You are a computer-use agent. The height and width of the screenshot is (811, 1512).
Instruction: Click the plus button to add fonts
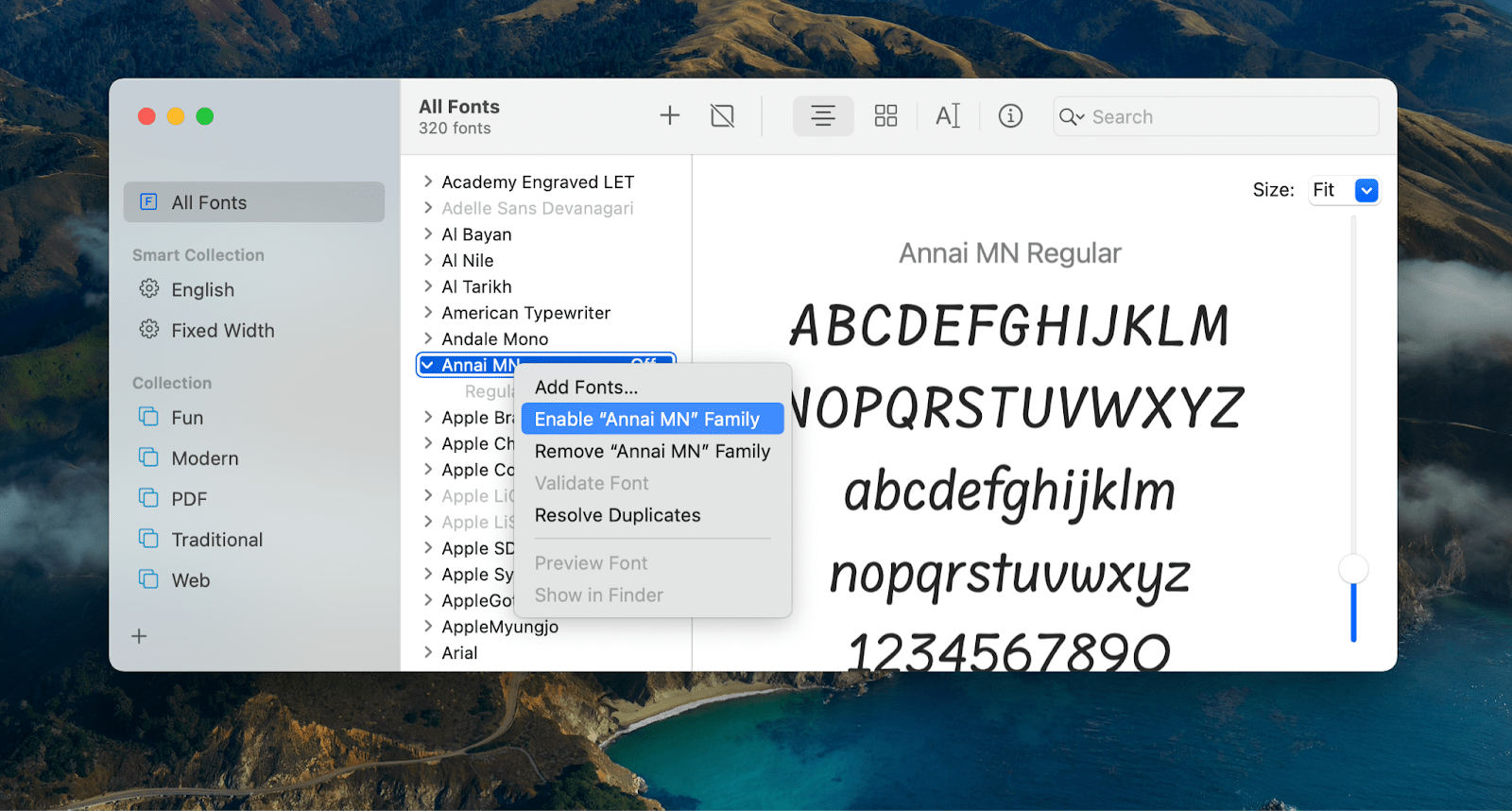(670, 115)
